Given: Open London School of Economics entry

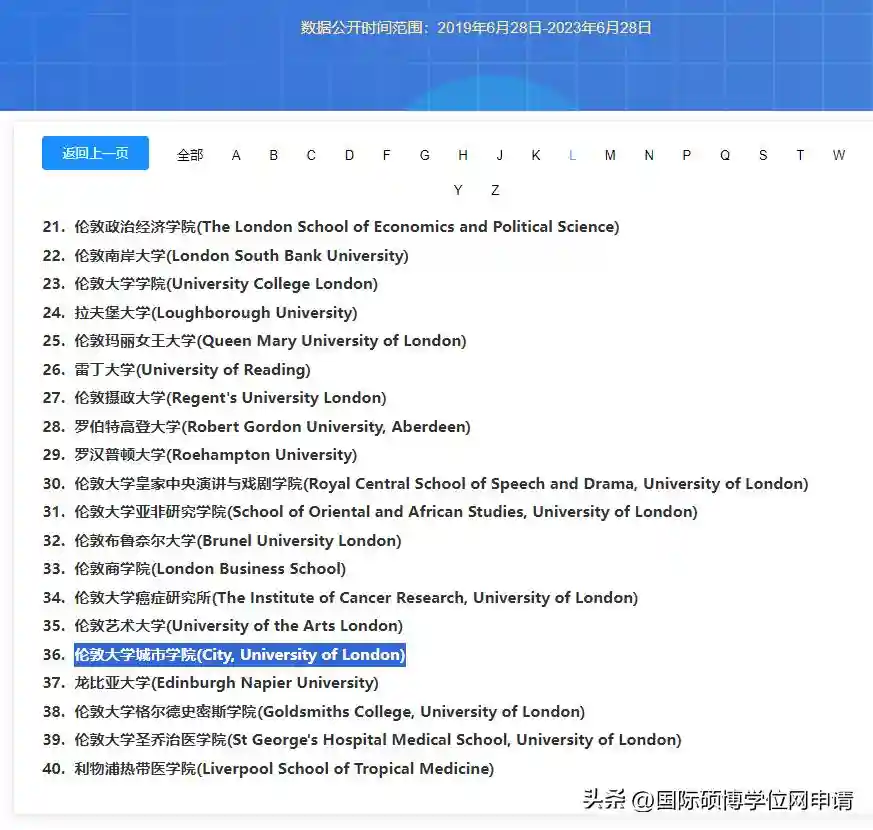Looking at the screenshot, I should tap(346, 227).
